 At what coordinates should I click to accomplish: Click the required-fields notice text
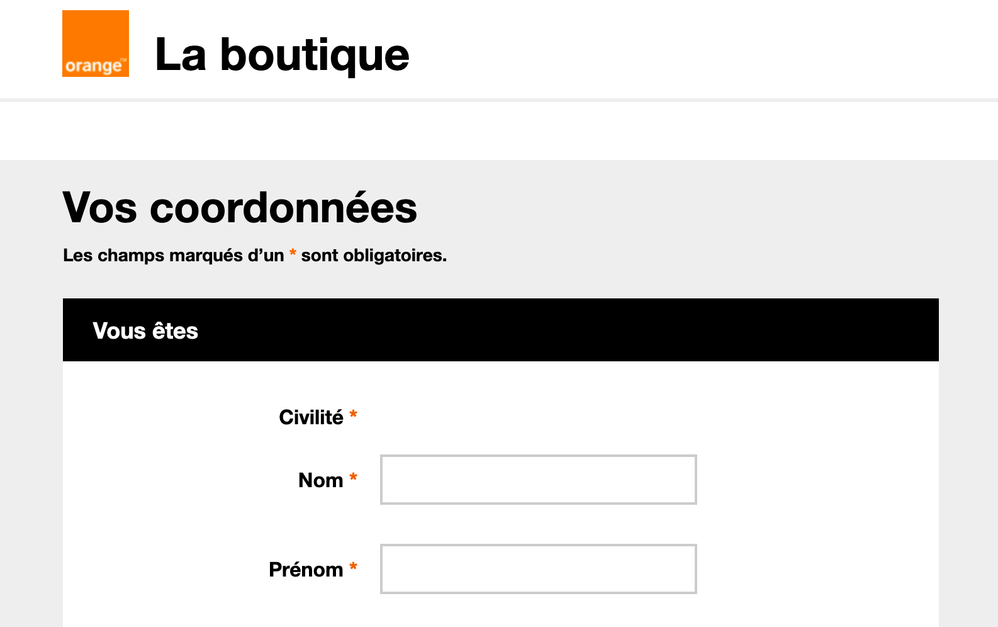256,255
